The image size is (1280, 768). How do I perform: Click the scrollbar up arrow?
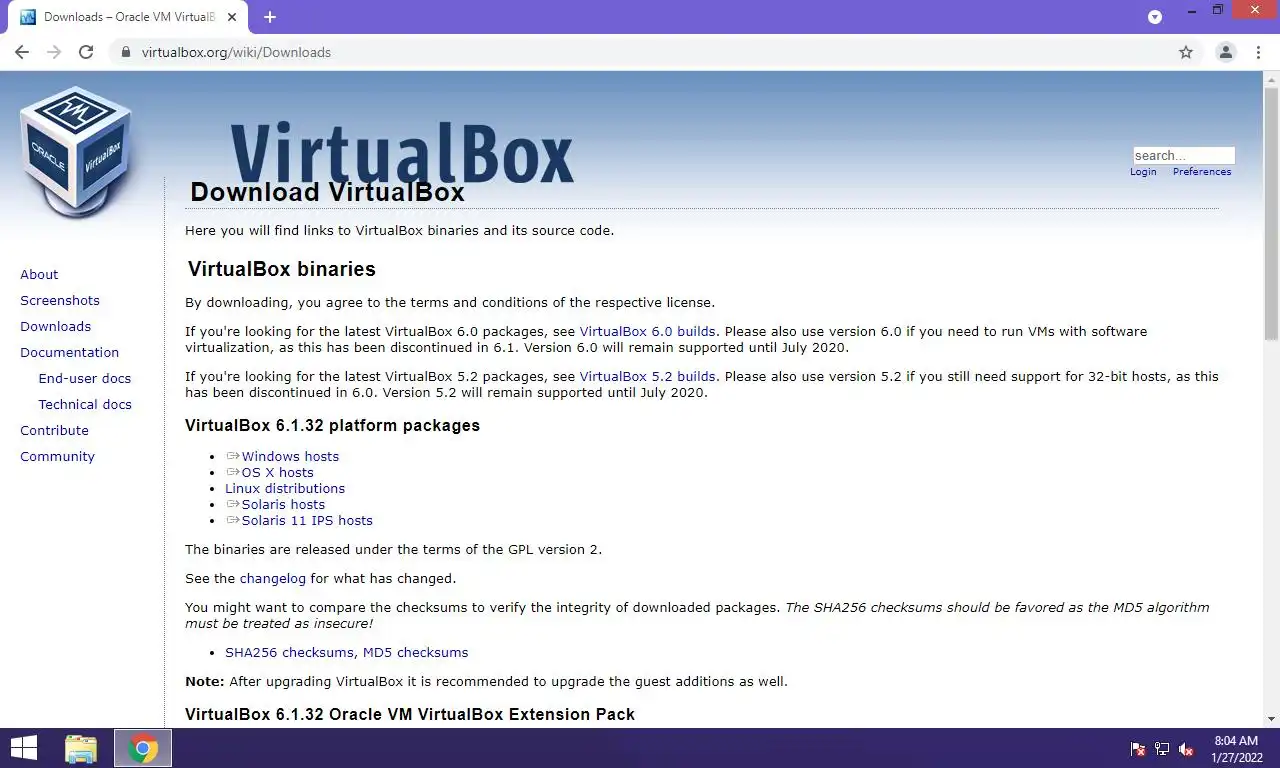[1271, 78]
